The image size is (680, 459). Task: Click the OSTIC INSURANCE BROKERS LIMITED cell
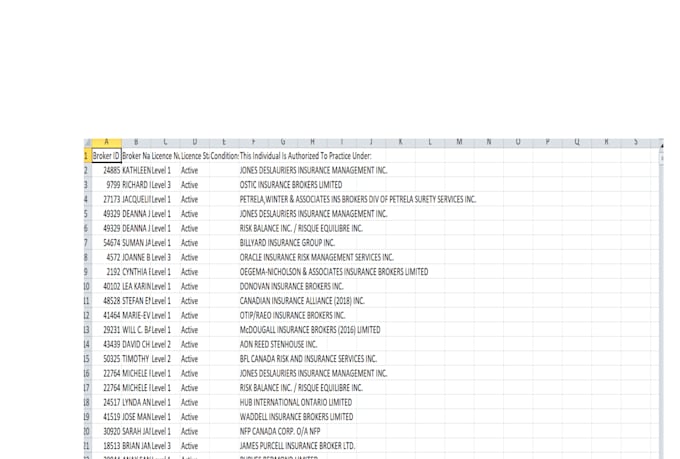[x=291, y=185]
